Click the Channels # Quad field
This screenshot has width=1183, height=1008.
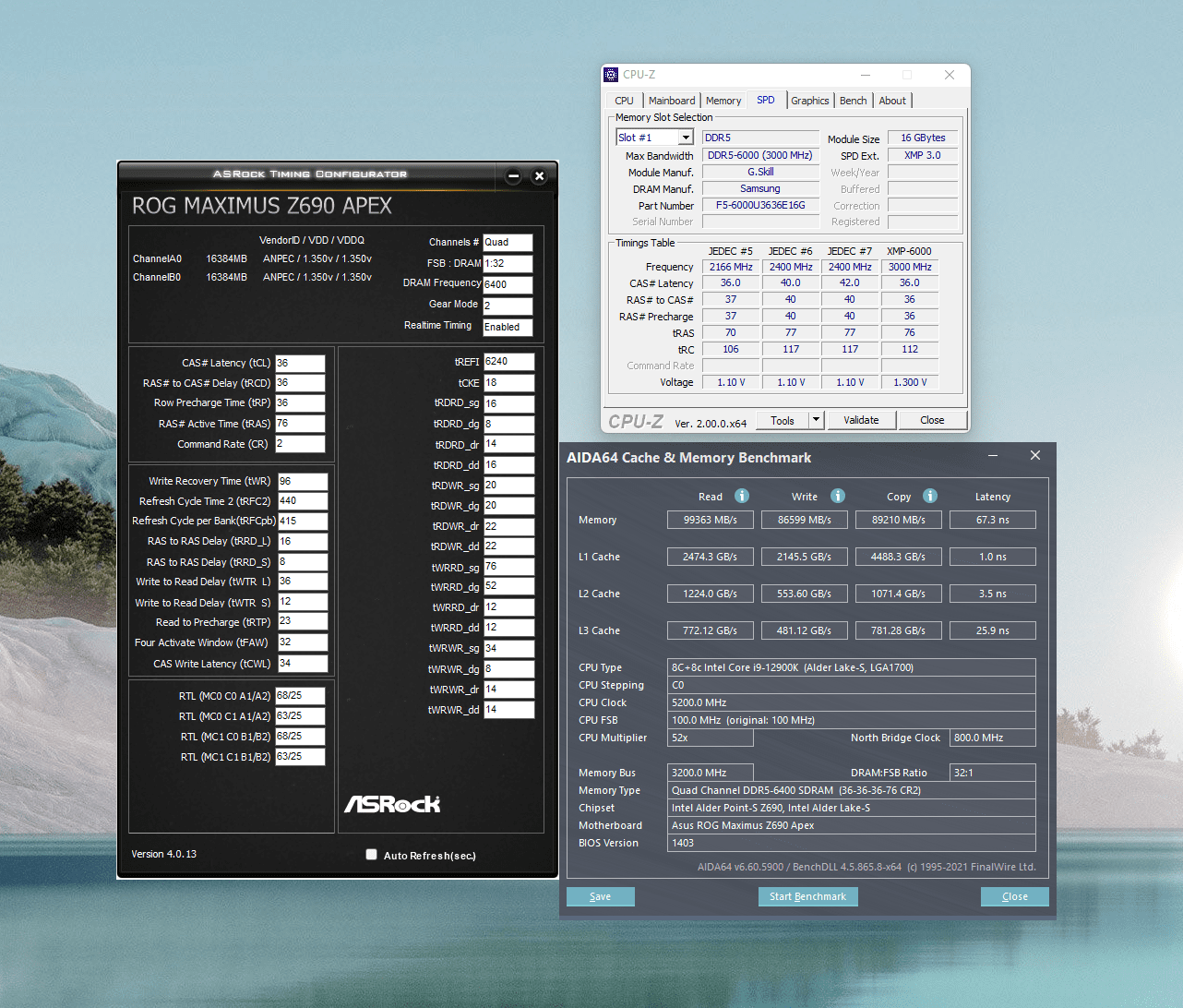(508, 243)
